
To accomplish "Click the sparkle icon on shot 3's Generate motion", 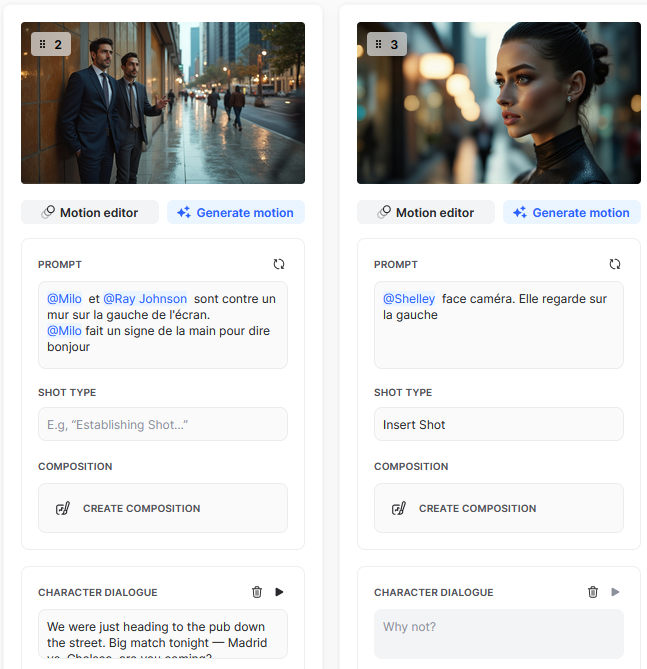I will [x=520, y=212].
